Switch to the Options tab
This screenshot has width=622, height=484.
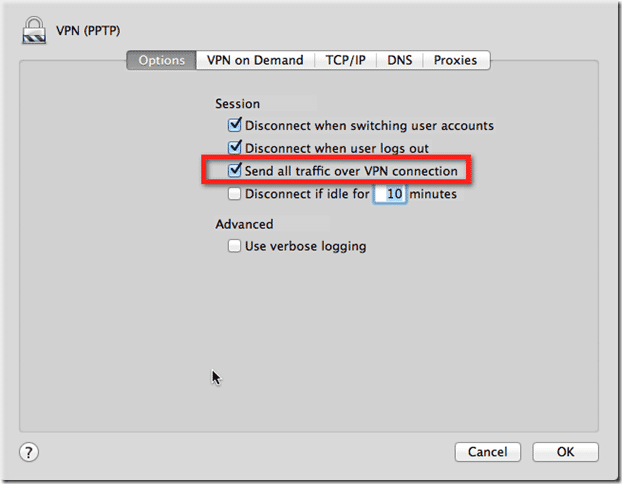[161, 60]
